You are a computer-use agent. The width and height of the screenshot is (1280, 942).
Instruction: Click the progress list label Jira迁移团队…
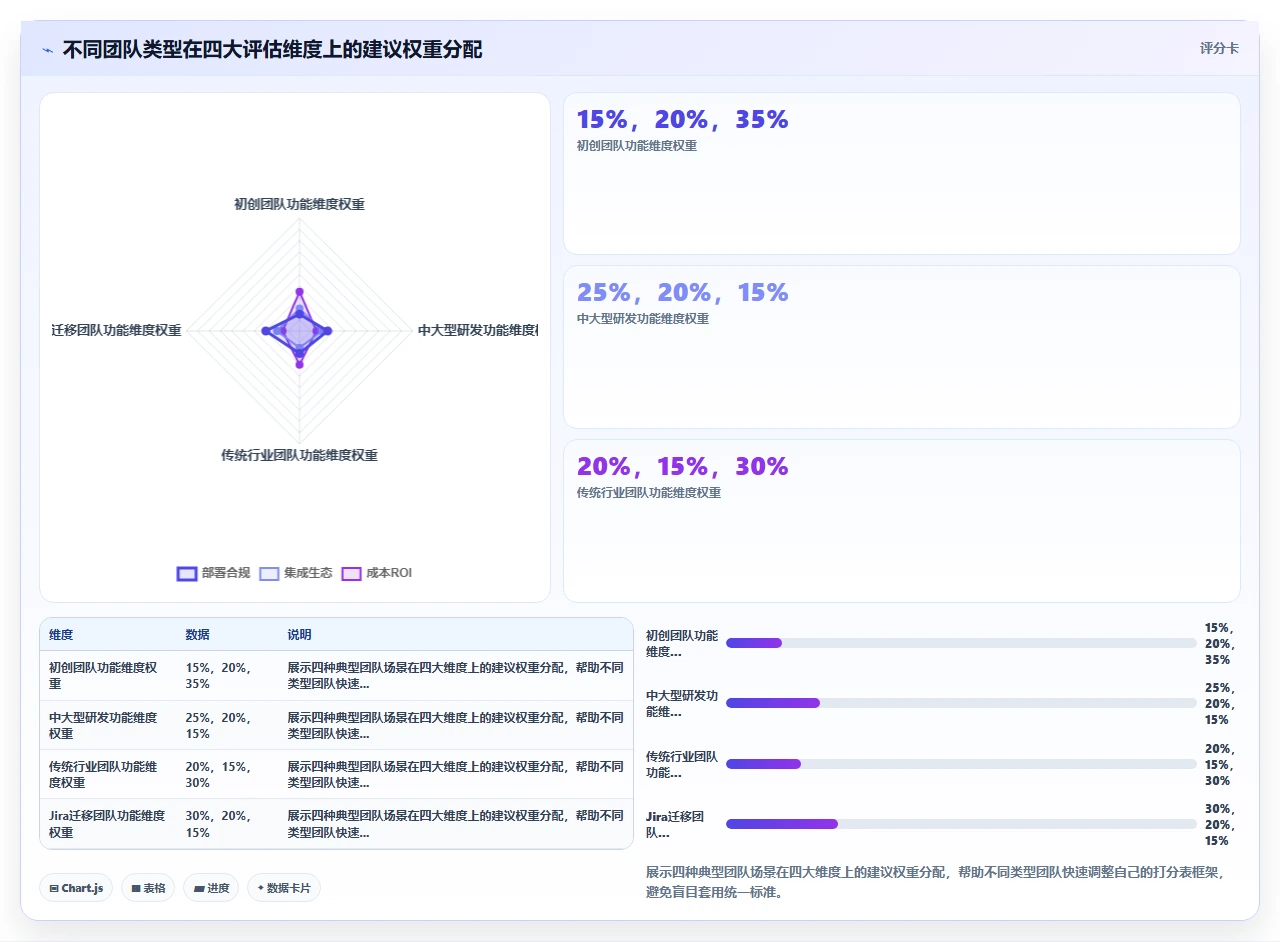[675, 824]
